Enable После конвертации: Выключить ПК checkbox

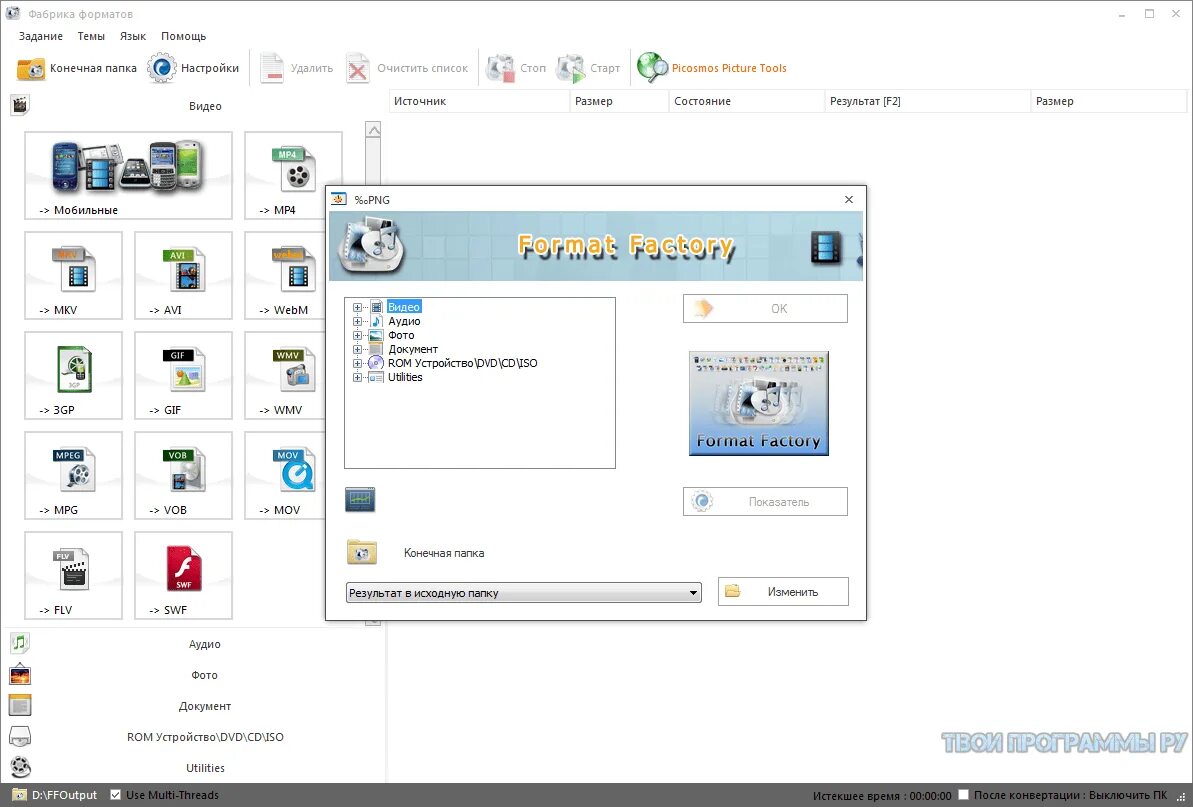963,795
